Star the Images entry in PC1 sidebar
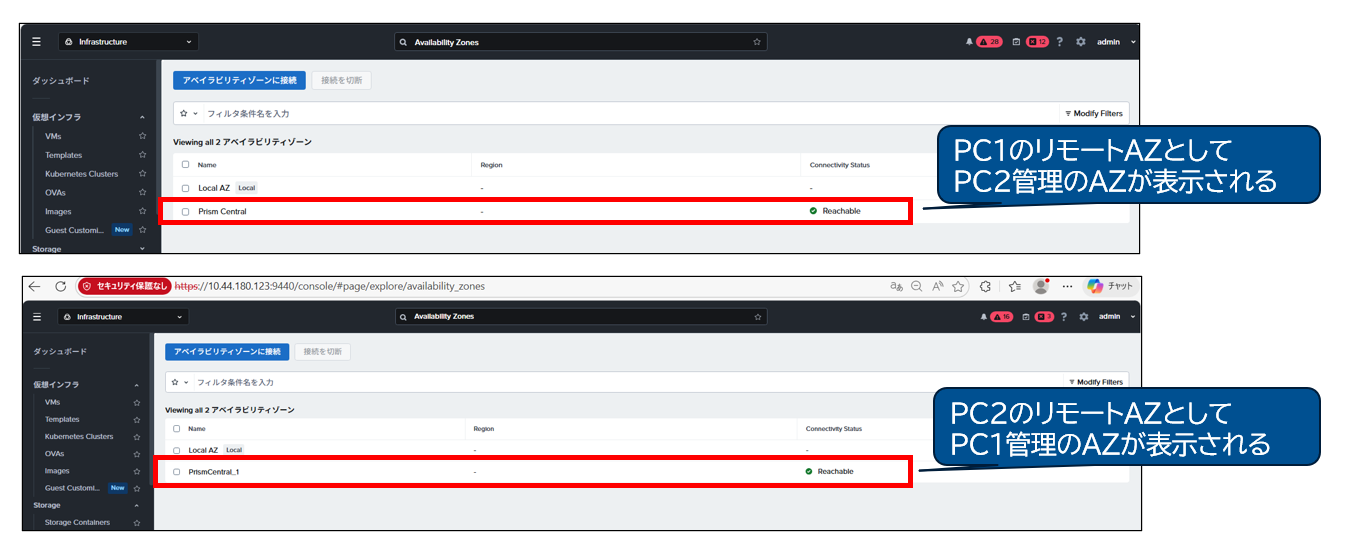 142,211
